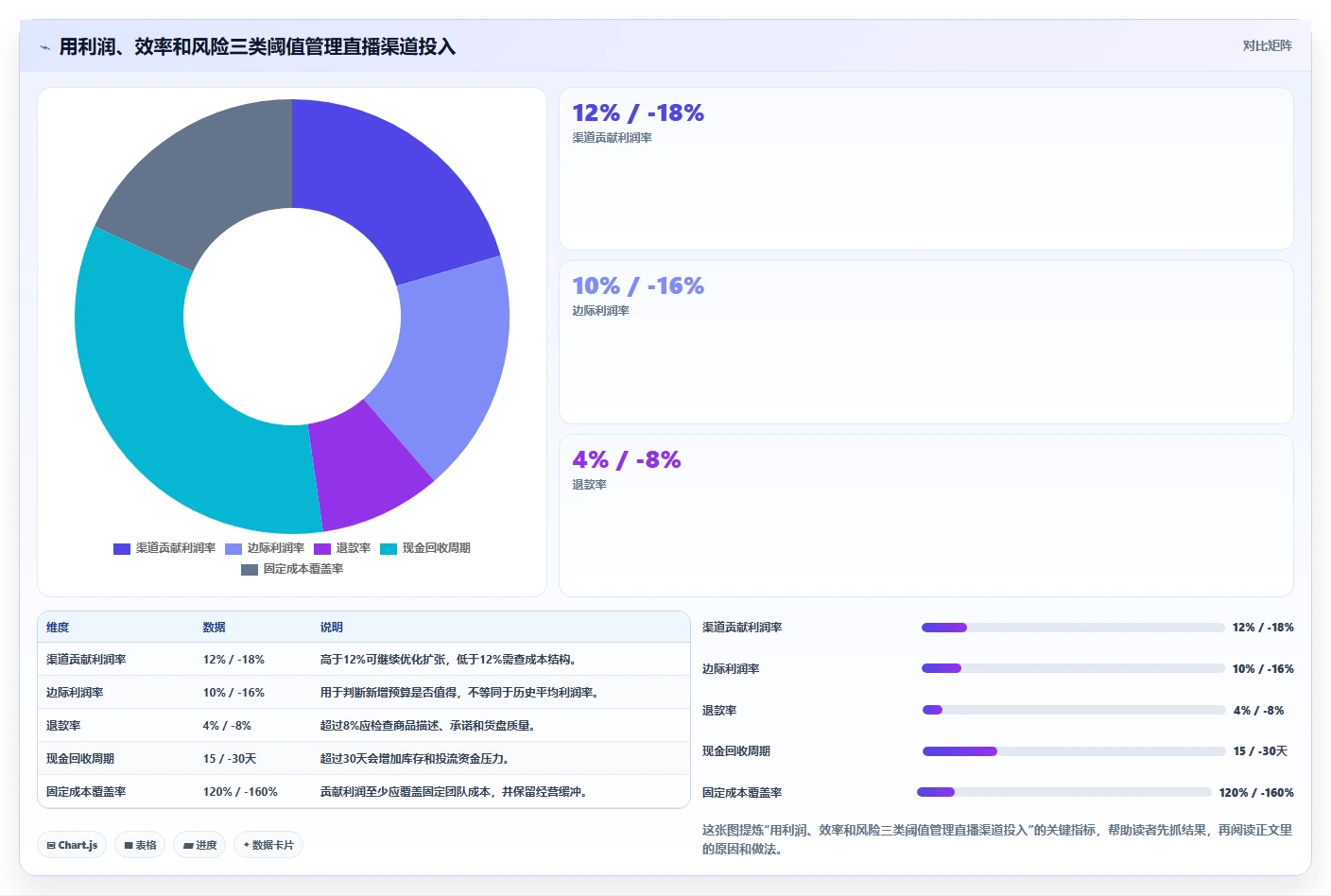Click the 数据卡片 tag chip

point(268,845)
